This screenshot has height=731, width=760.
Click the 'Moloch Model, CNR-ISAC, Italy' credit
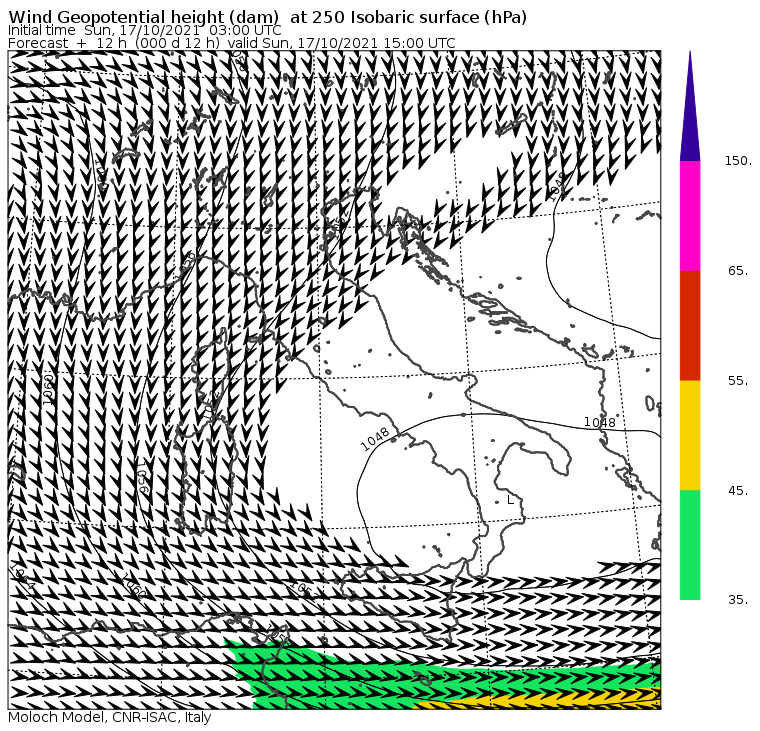[110, 717]
